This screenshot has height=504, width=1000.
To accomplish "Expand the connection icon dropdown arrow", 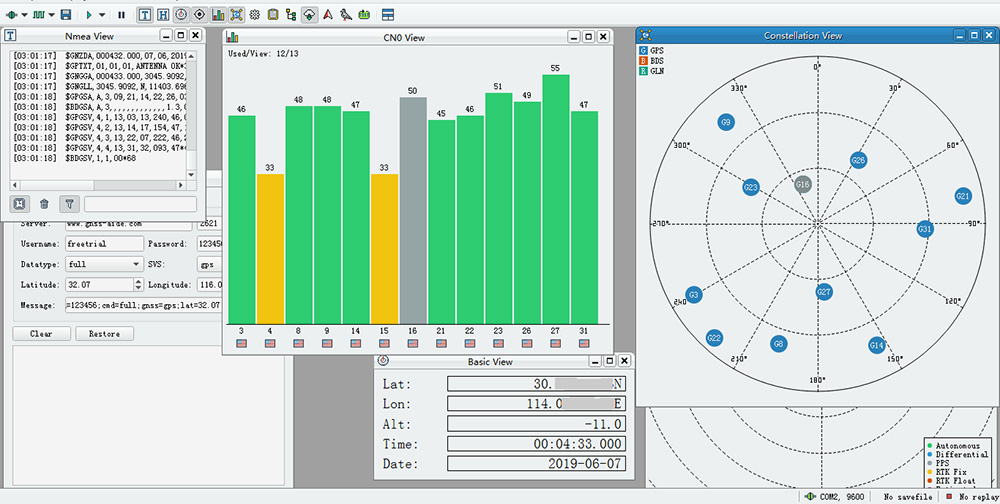I will coord(25,15).
